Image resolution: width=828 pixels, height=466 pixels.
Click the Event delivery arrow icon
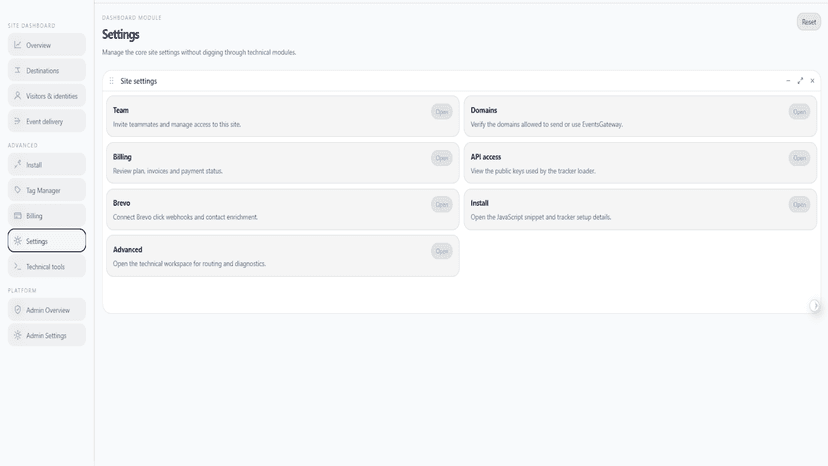(x=17, y=121)
